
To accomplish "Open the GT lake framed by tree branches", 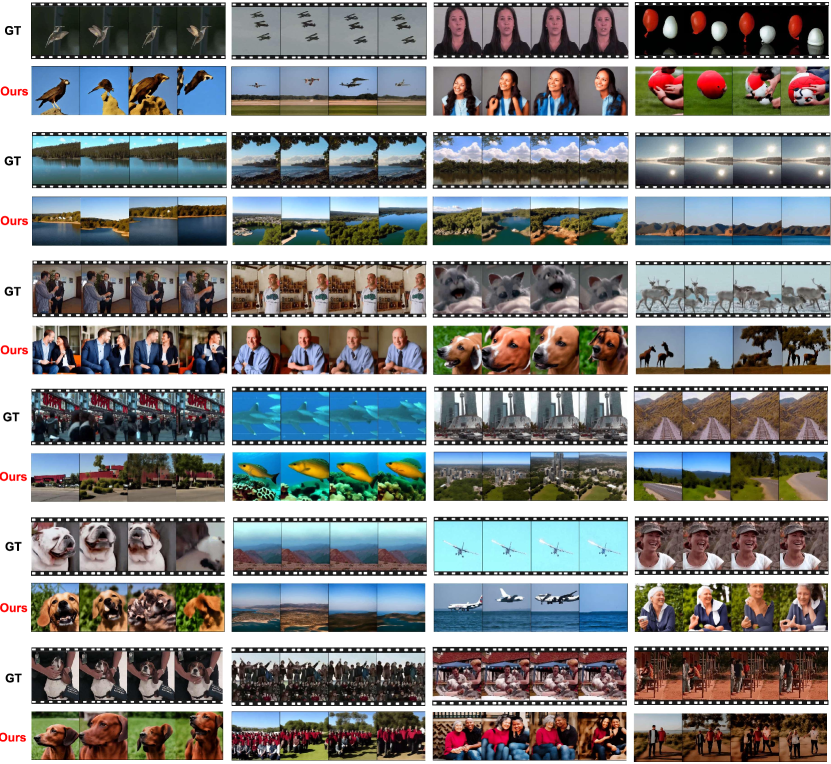I will click(x=329, y=161).
